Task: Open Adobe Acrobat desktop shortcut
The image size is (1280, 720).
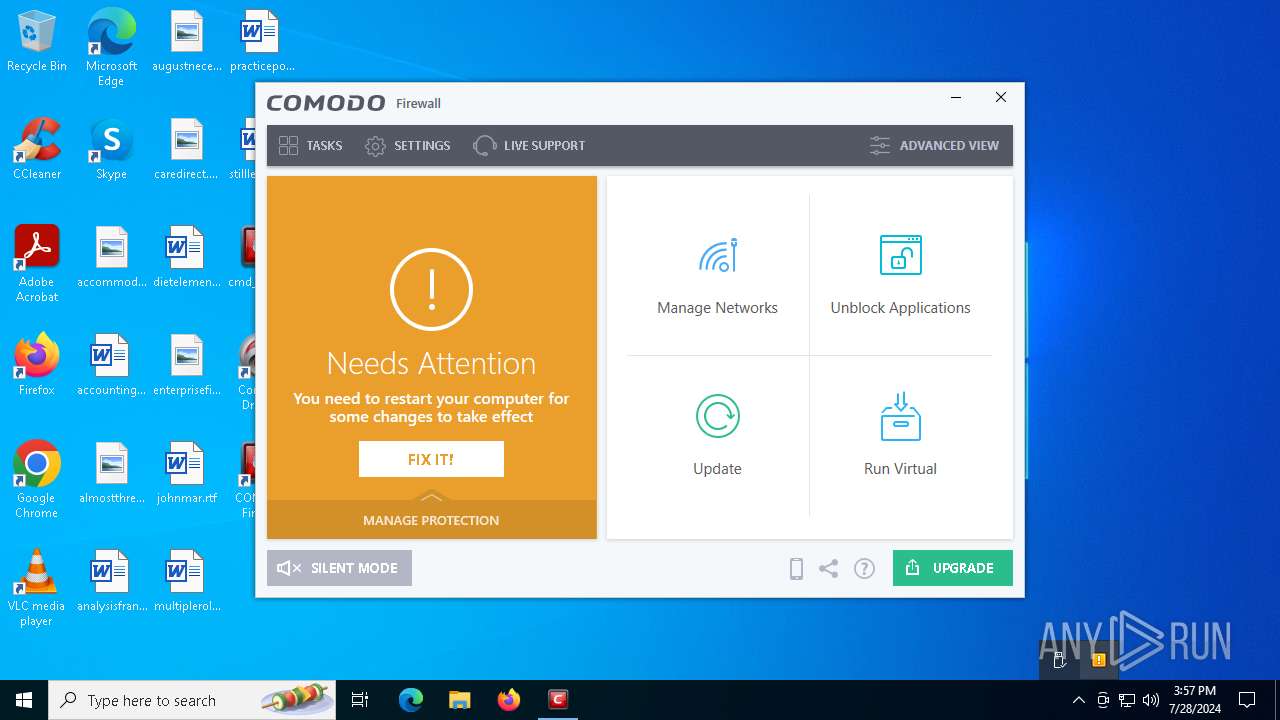Action: point(37,264)
